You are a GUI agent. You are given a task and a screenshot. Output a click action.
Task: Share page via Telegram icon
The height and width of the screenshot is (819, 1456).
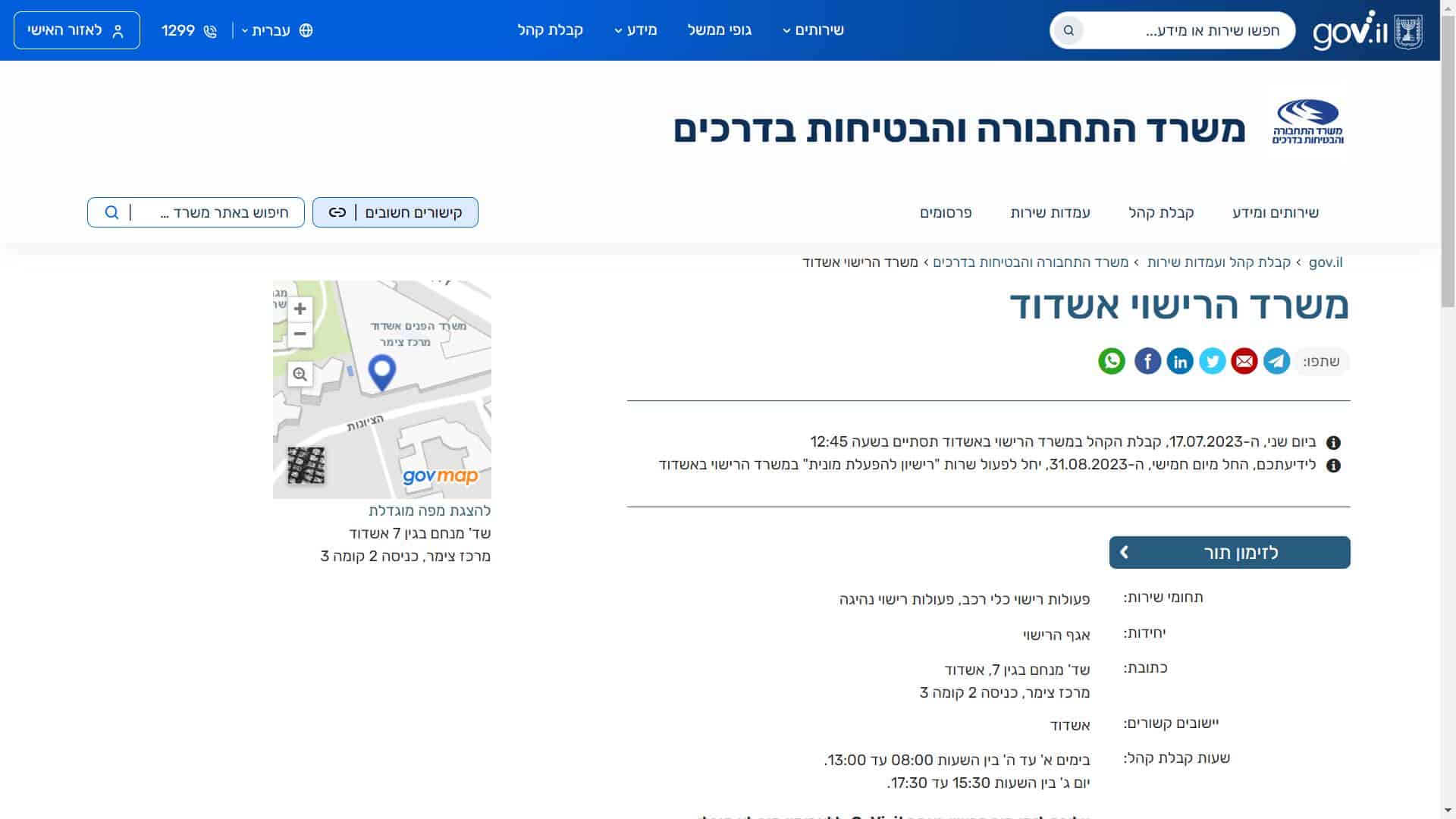coord(1277,361)
